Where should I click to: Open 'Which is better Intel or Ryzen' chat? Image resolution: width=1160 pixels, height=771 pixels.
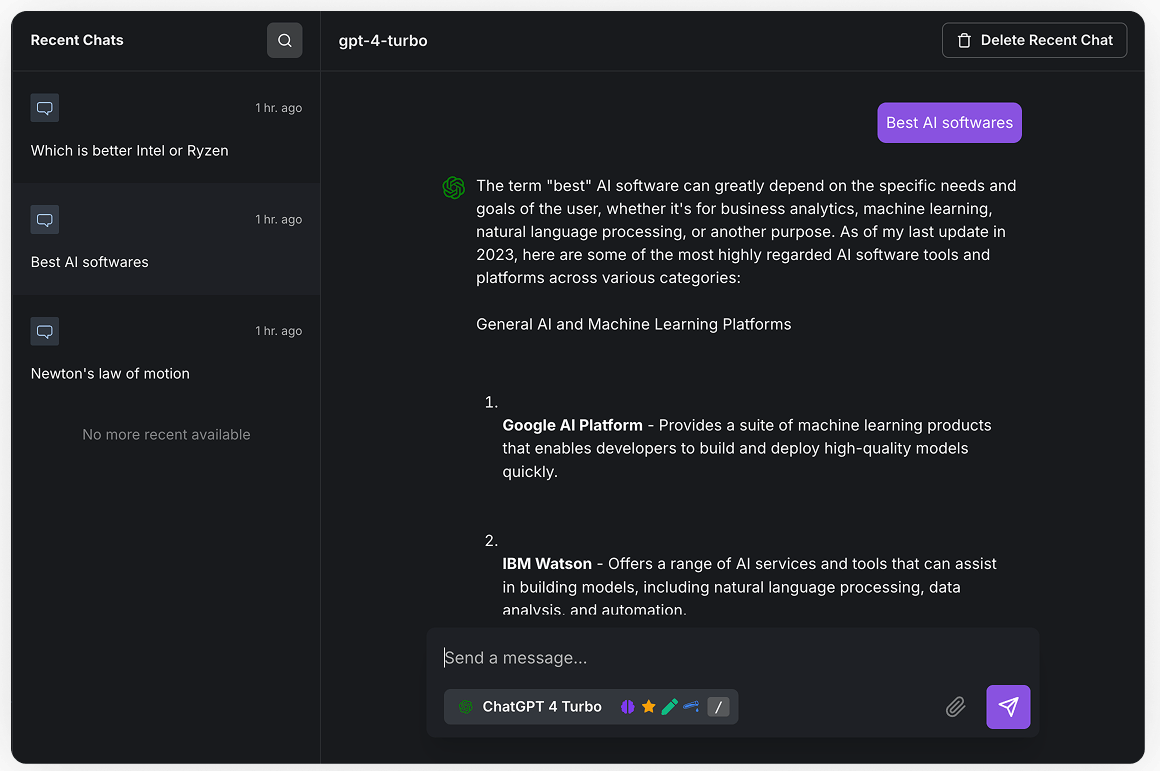point(130,151)
